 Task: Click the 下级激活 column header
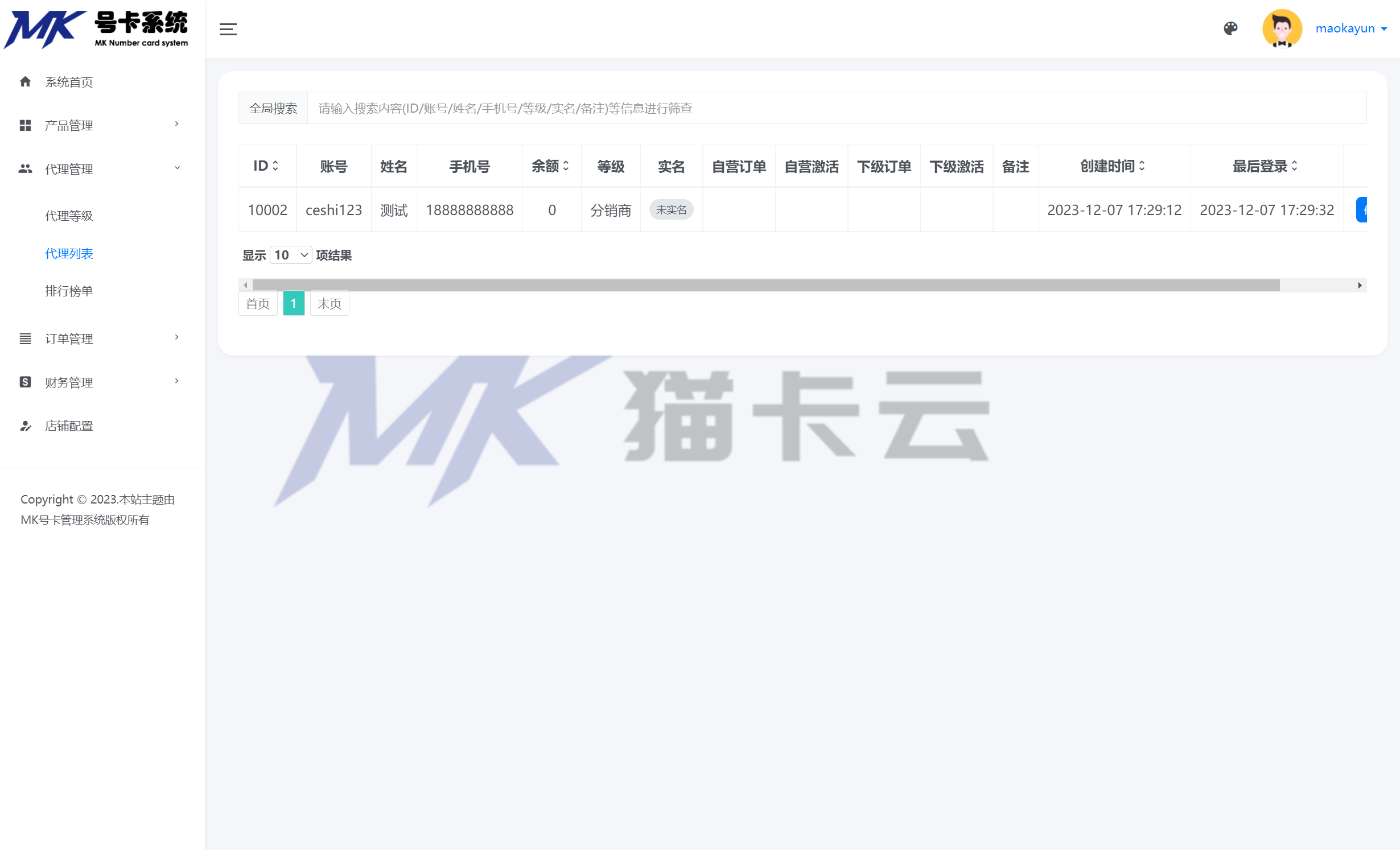pyautogui.click(x=956, y=166)
